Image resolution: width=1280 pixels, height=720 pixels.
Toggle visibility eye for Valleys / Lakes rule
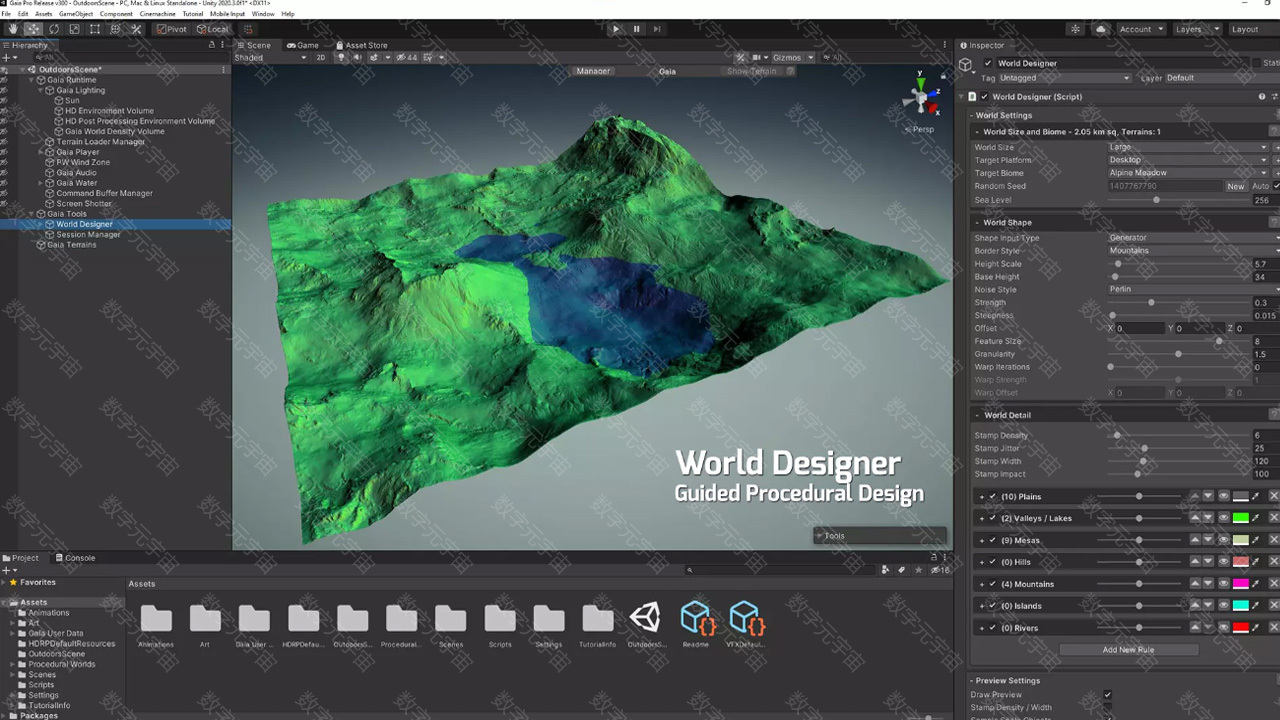click(x=1223, y=518)
